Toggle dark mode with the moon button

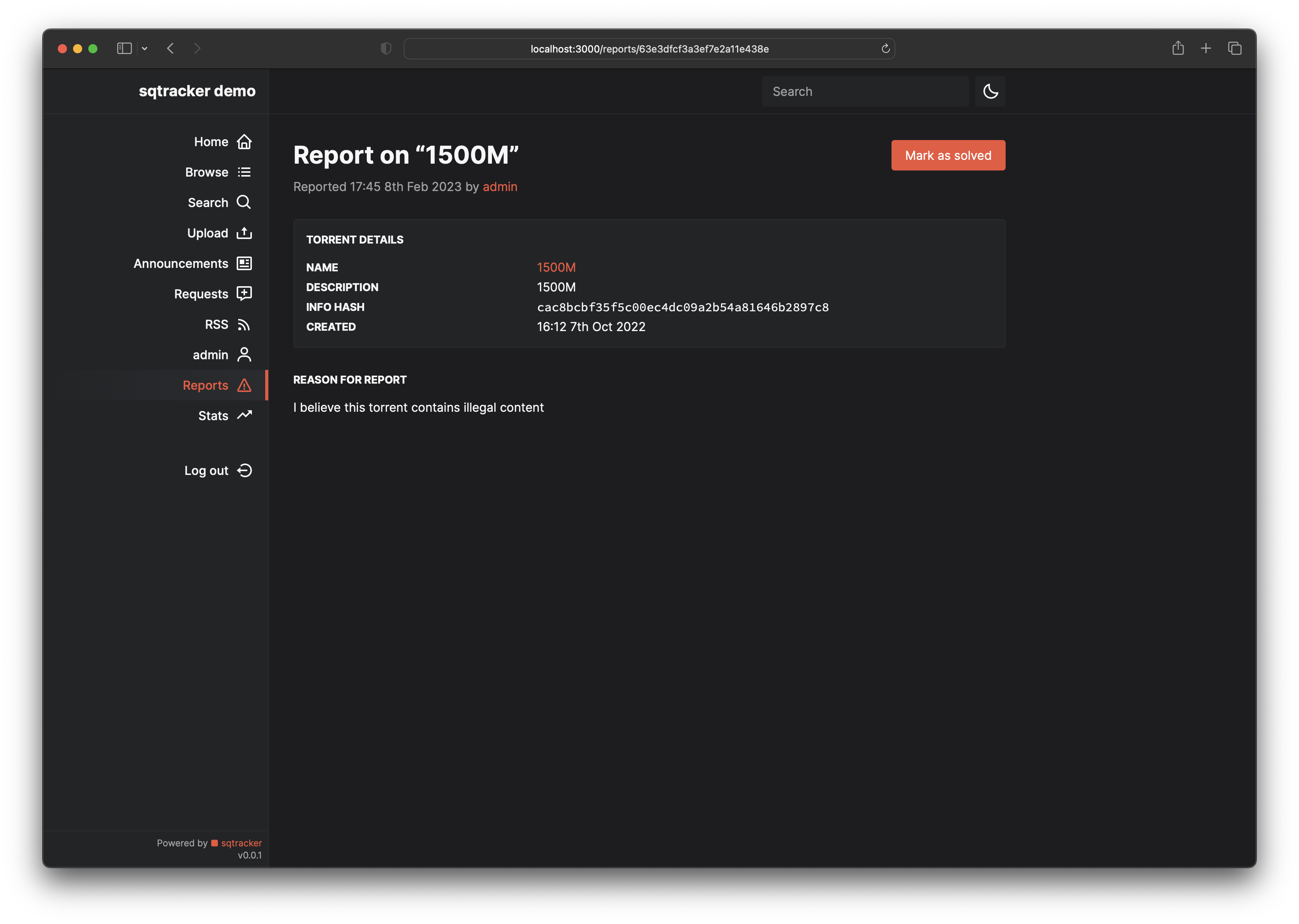[990, 92]
